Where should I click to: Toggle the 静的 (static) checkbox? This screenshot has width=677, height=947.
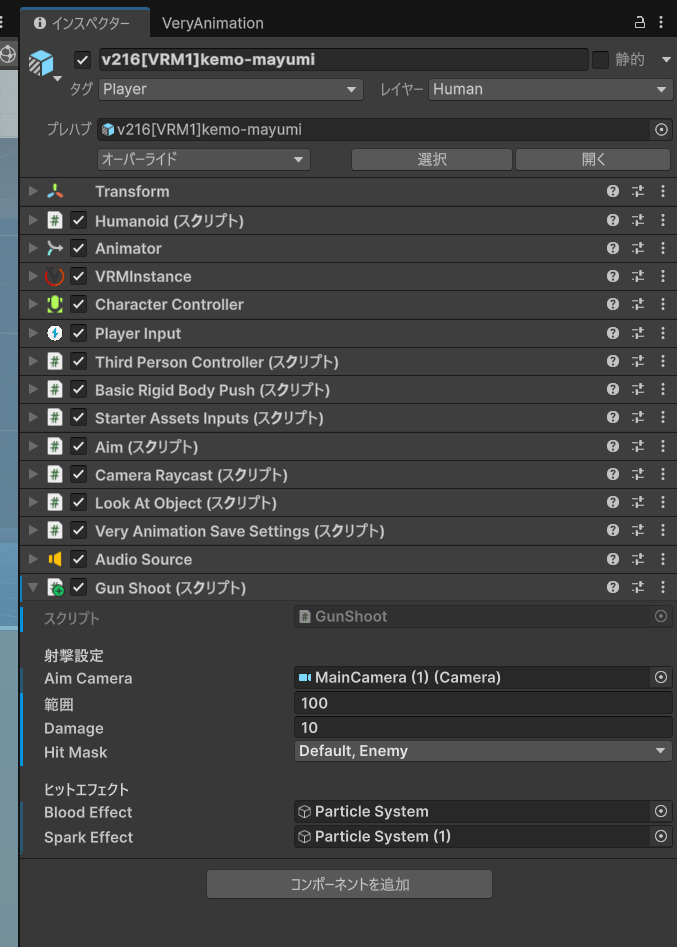pyautogui.click(x=600, y=60)
